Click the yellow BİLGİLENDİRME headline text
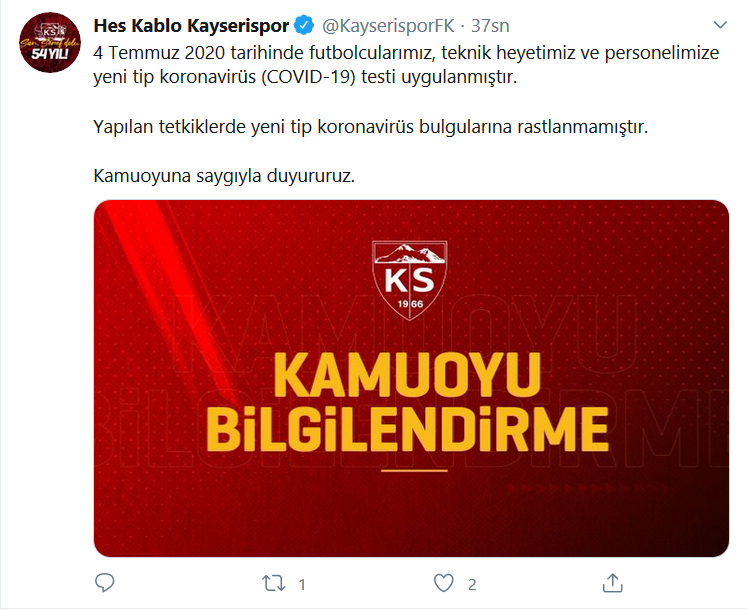 408,429
